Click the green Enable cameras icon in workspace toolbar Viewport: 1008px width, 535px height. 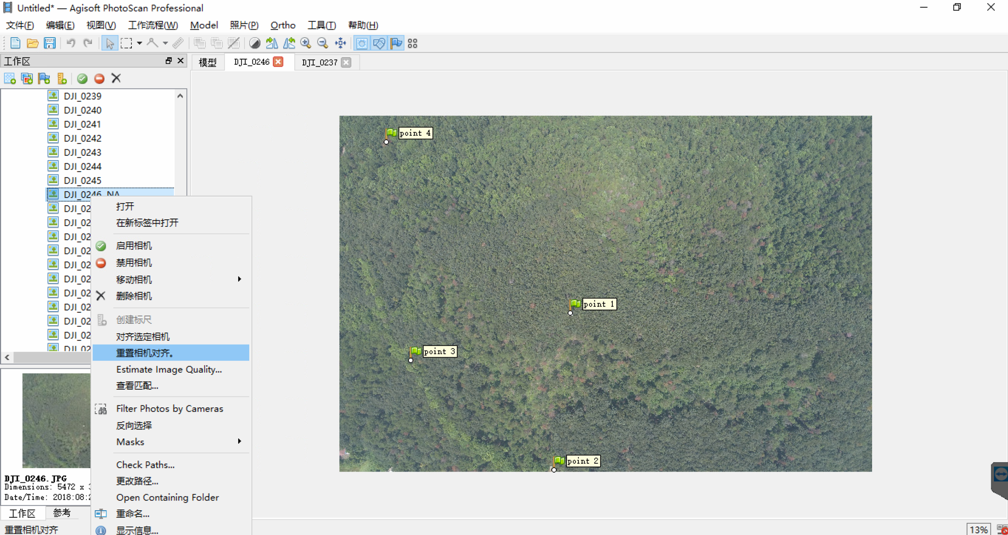click(x=82, y=78)
